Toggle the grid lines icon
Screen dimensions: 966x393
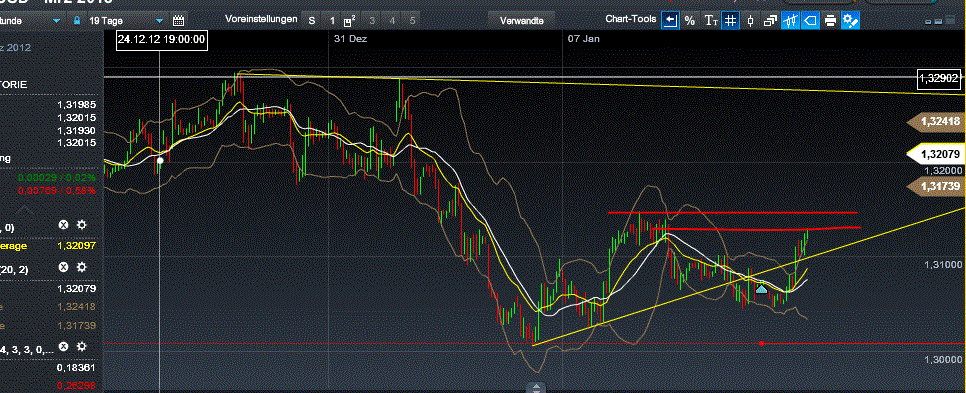pos(730,21)
